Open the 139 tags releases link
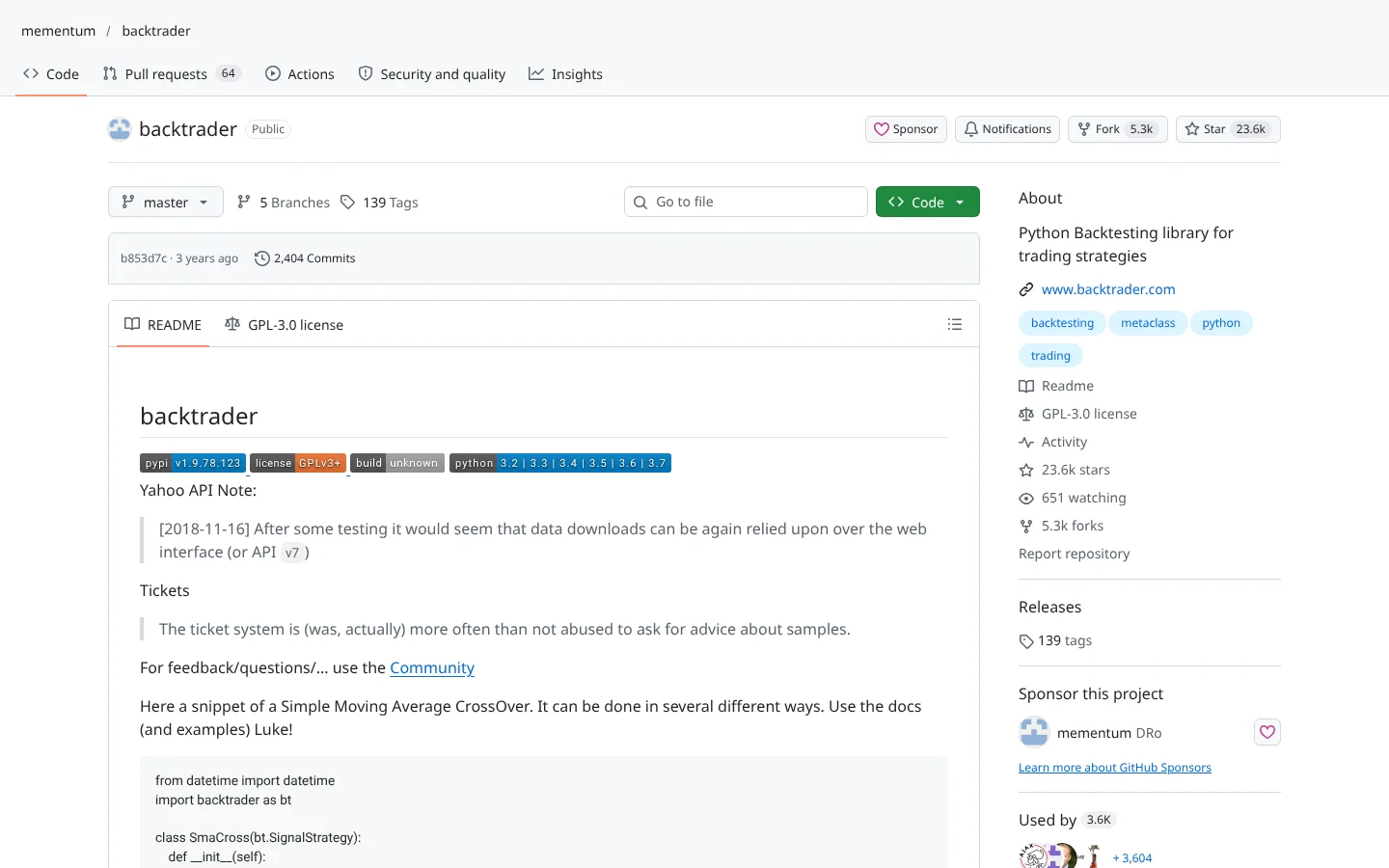 coord(1055,640)
